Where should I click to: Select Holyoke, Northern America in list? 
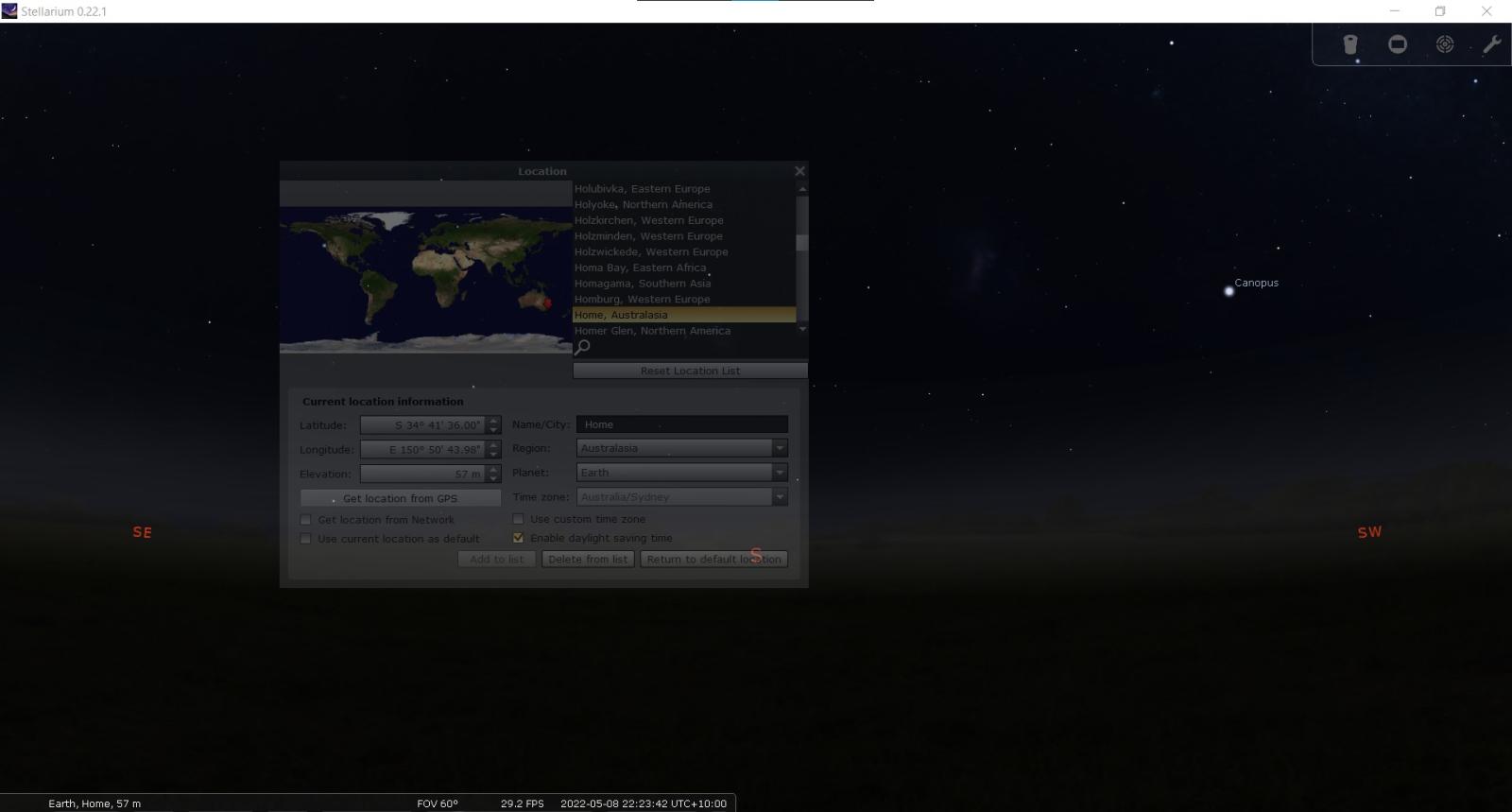coord(684,204)
